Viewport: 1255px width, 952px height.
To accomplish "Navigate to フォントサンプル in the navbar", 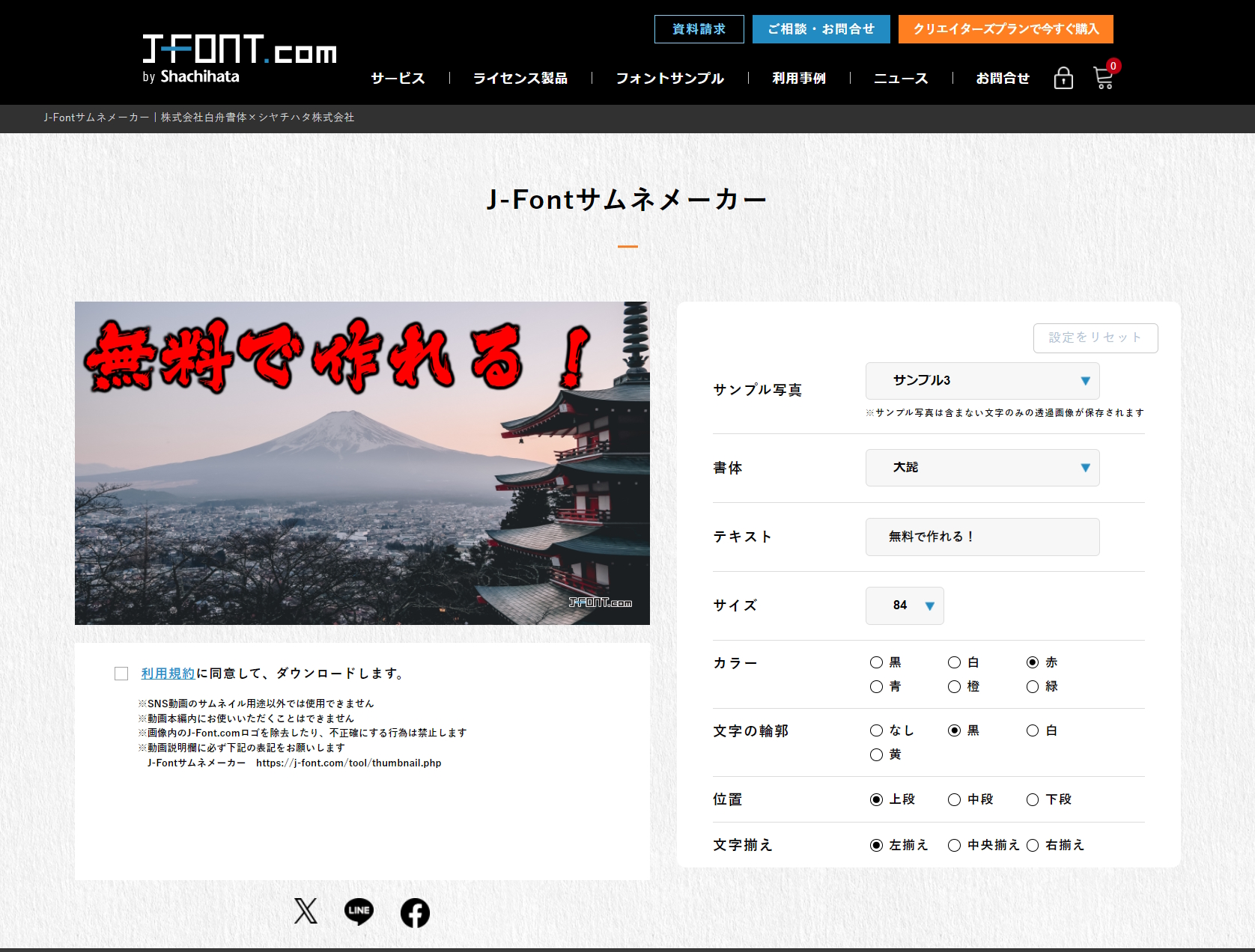I will 669,78.
